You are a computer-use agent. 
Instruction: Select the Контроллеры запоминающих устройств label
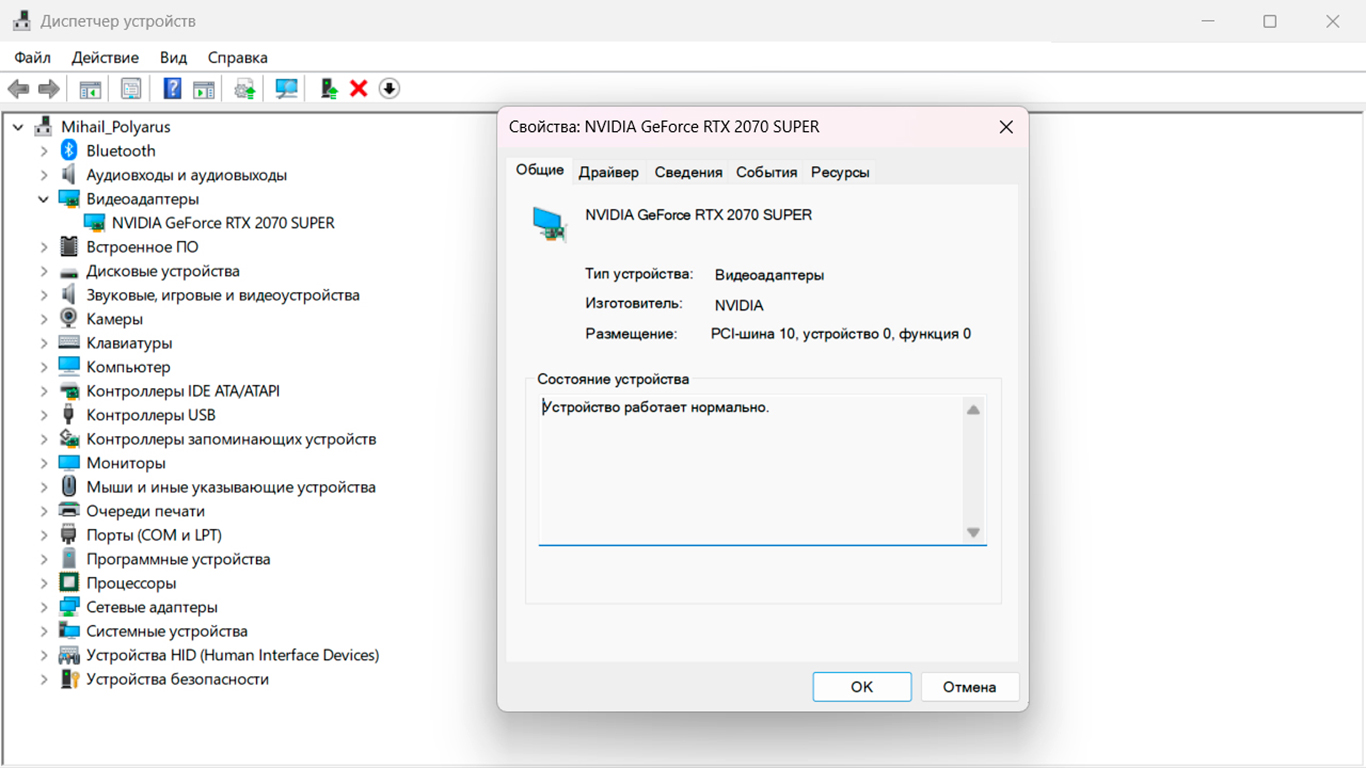(x=231, y=439)
